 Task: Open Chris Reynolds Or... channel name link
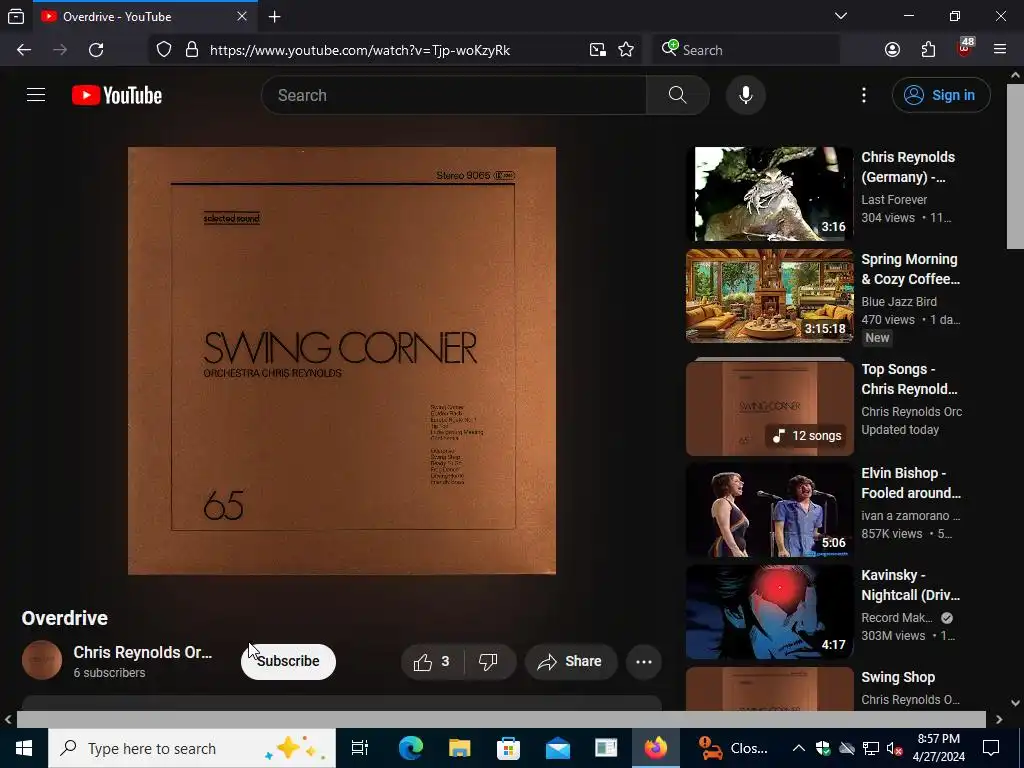click(x=142, y=652)
